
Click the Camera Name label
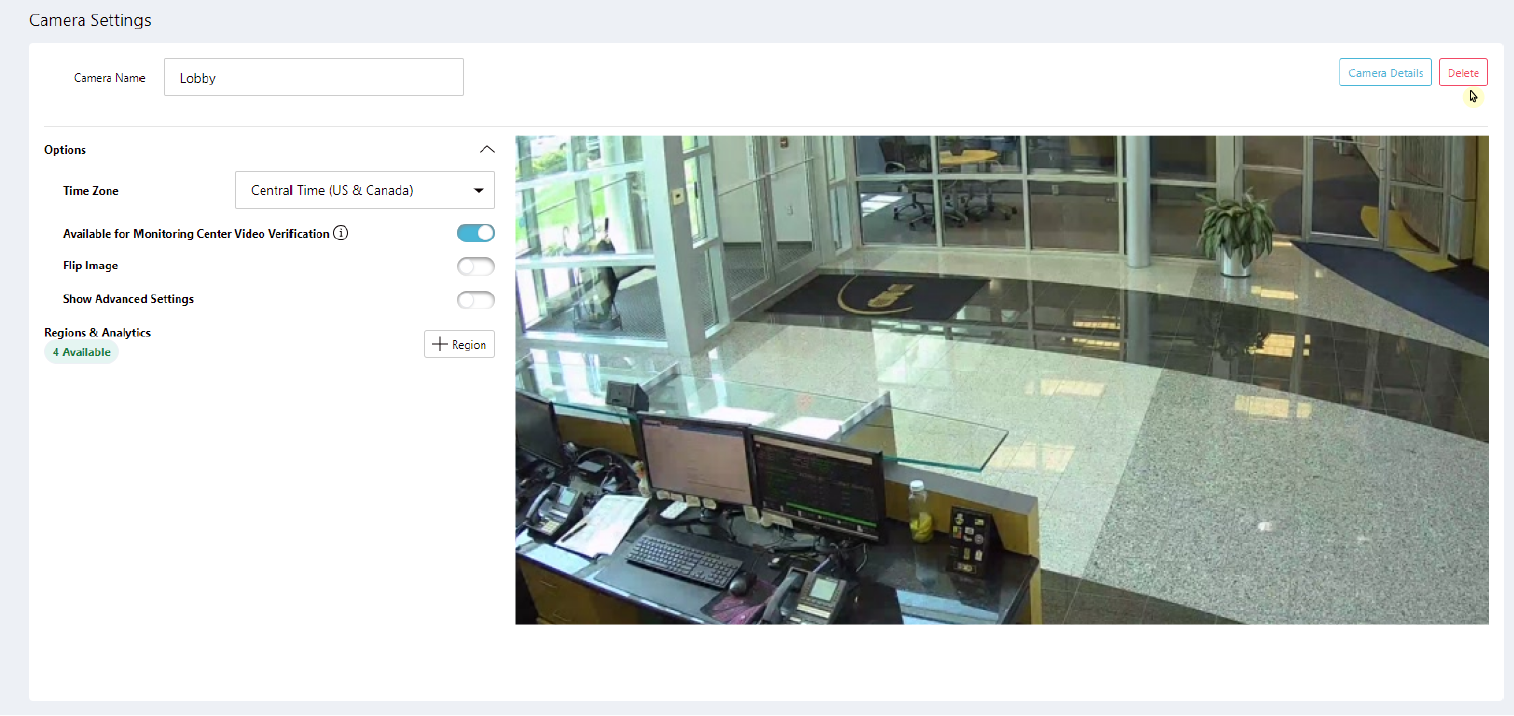pyautogui.click(x=109, y=78)
